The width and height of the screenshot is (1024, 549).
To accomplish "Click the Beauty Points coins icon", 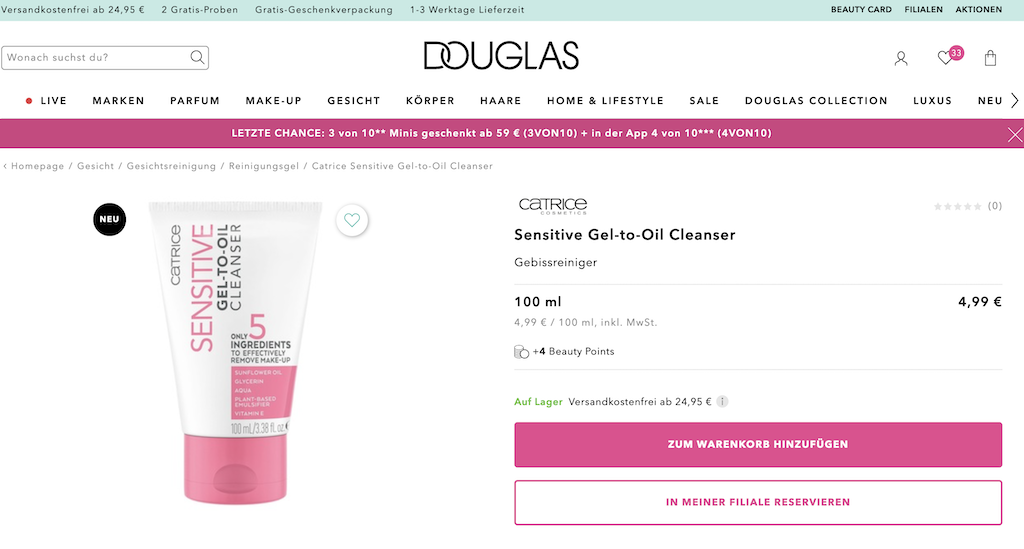I will point(521,352).
